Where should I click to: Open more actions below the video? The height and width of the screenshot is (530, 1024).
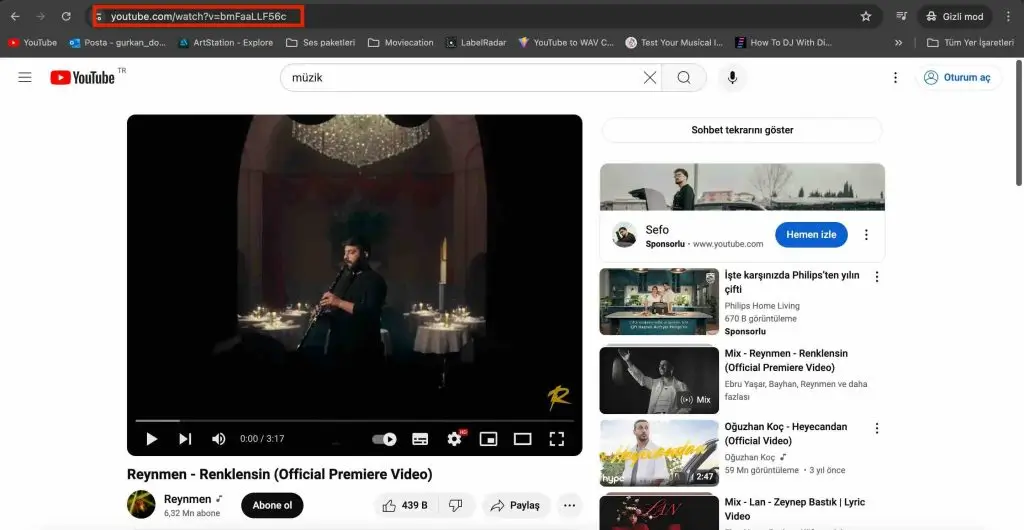coord(569,505)
